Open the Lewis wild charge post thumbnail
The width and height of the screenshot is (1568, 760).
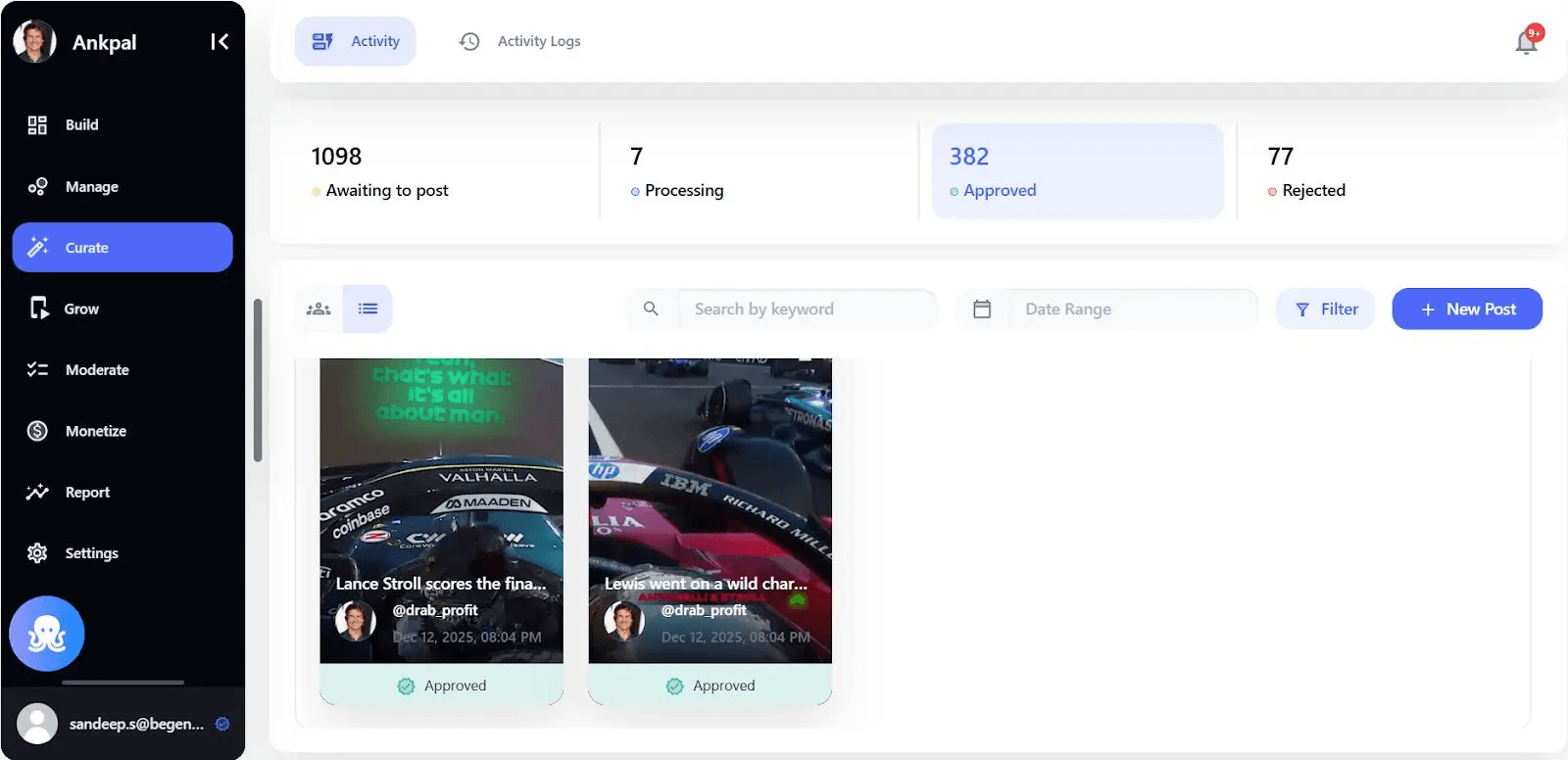710,510
